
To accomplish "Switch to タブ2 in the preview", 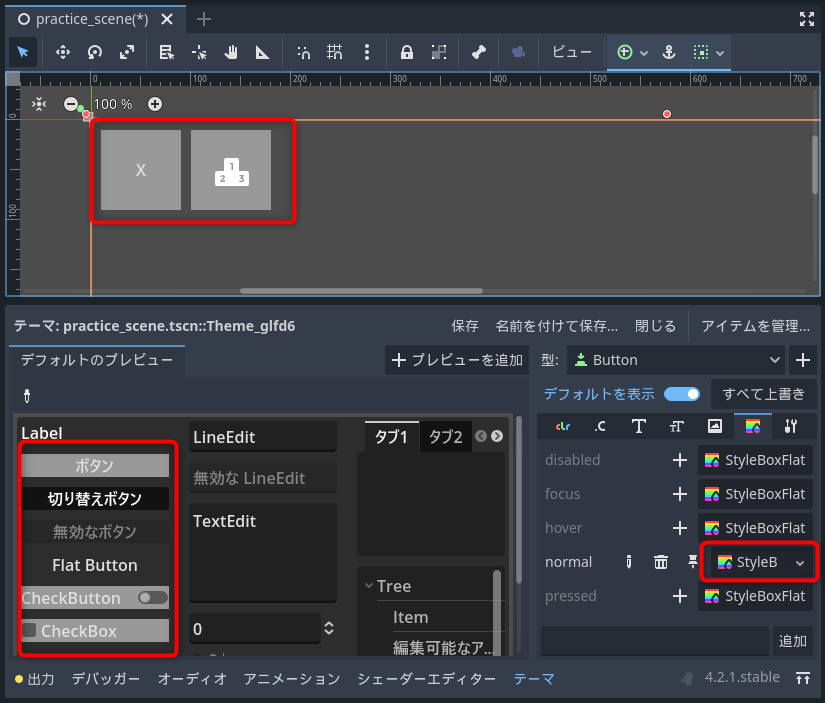I will coord(445,437).
